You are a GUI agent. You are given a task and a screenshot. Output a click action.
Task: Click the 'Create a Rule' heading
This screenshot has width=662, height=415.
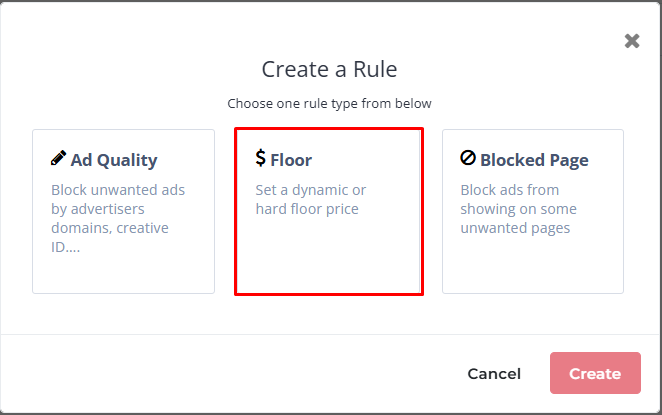[x=329, y=69]
